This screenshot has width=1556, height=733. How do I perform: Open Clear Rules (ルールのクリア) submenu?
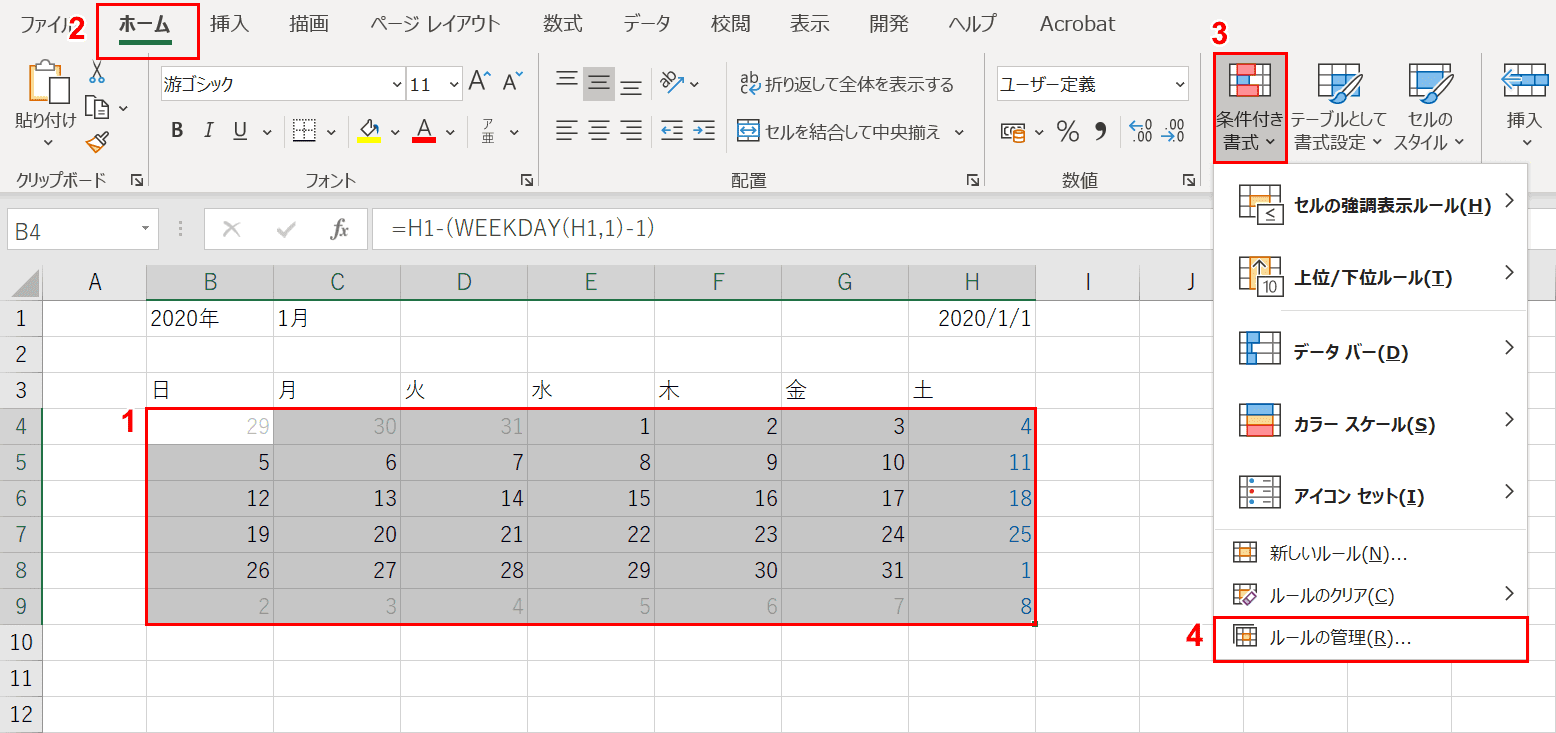pyautogui.click(x=1370, y=595)
